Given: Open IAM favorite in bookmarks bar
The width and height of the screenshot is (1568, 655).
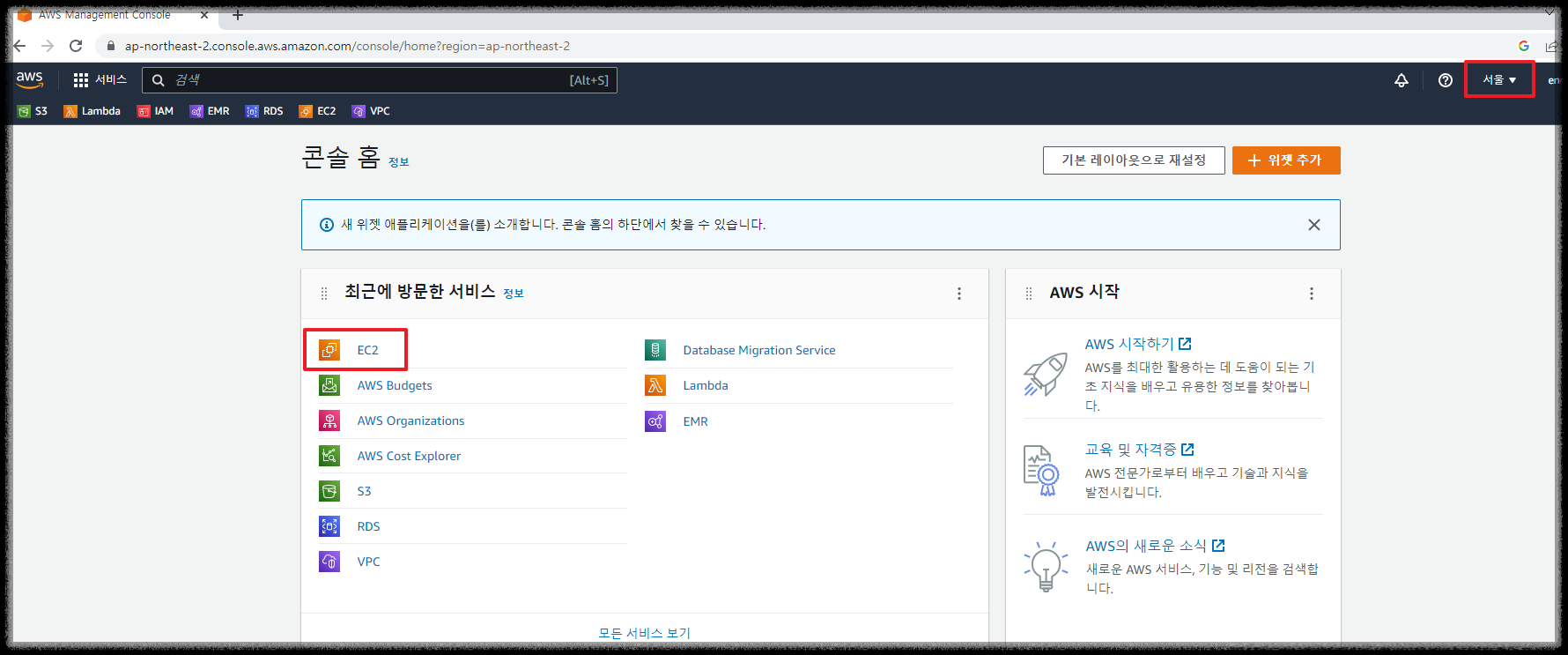Looking at the screenshot, I should coord(155,111).
